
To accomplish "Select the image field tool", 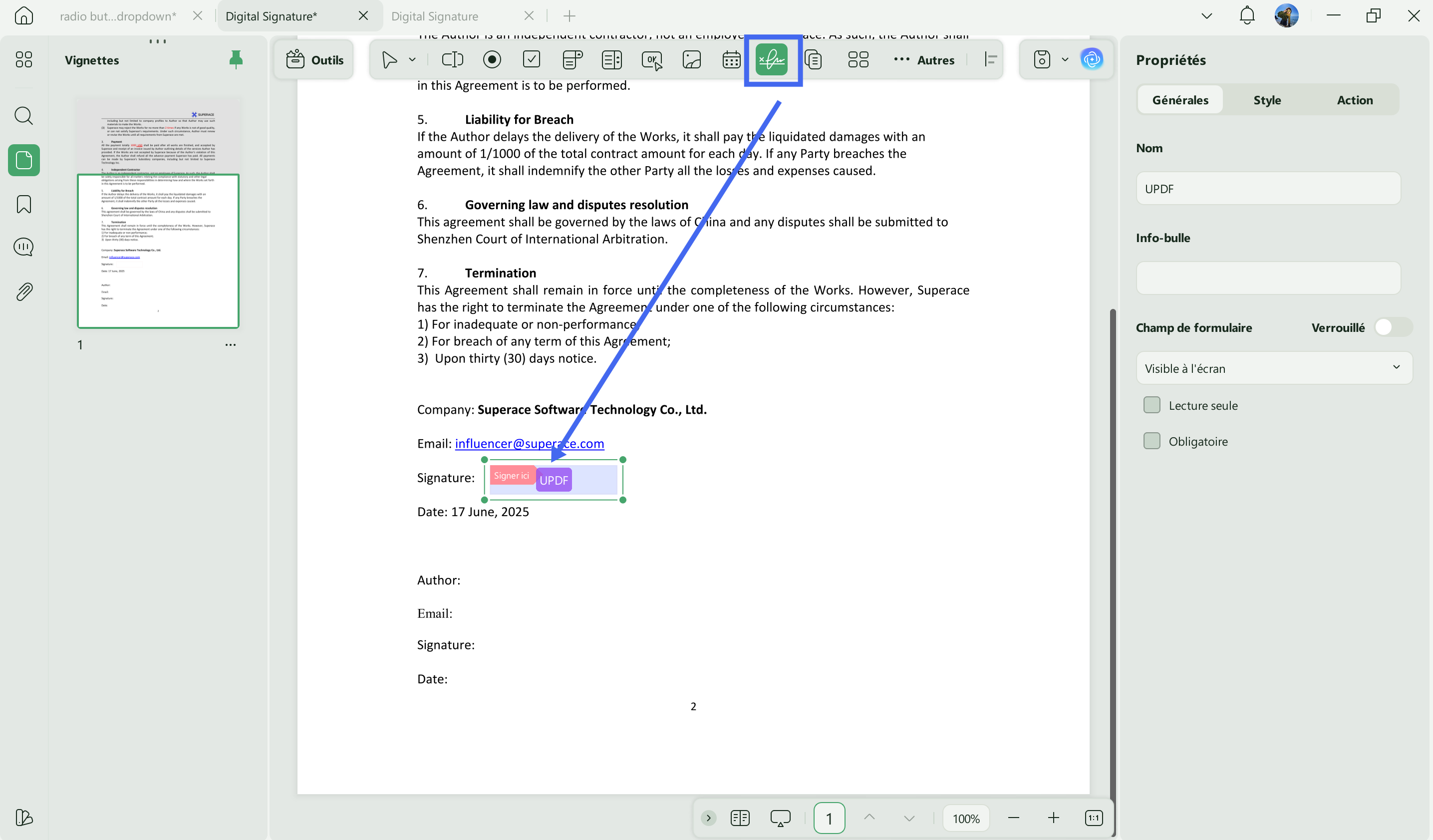I will coord(691,59).
